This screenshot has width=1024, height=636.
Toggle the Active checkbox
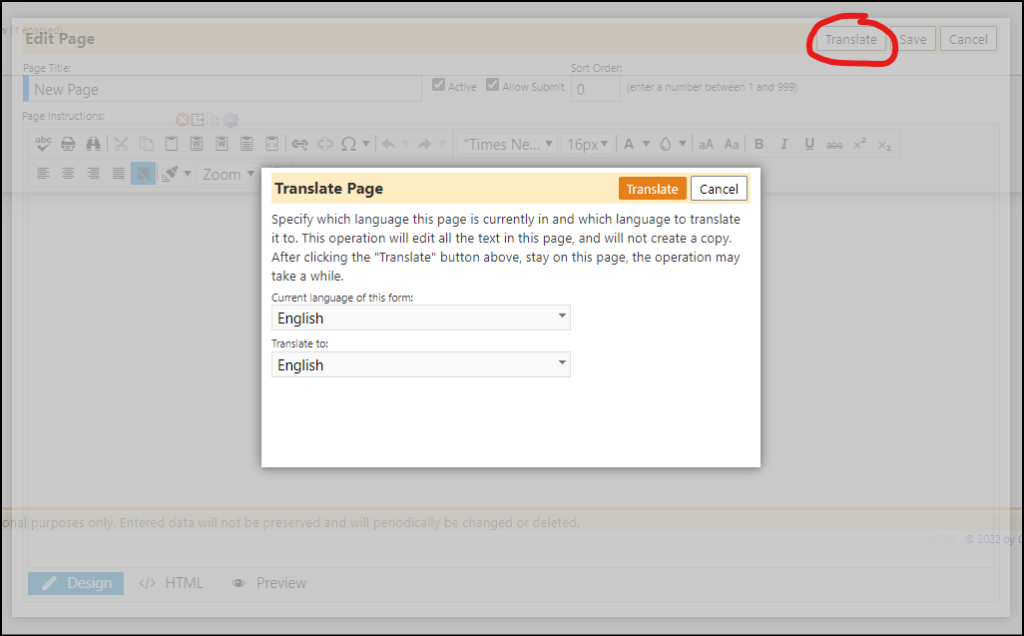coord(438,85)
